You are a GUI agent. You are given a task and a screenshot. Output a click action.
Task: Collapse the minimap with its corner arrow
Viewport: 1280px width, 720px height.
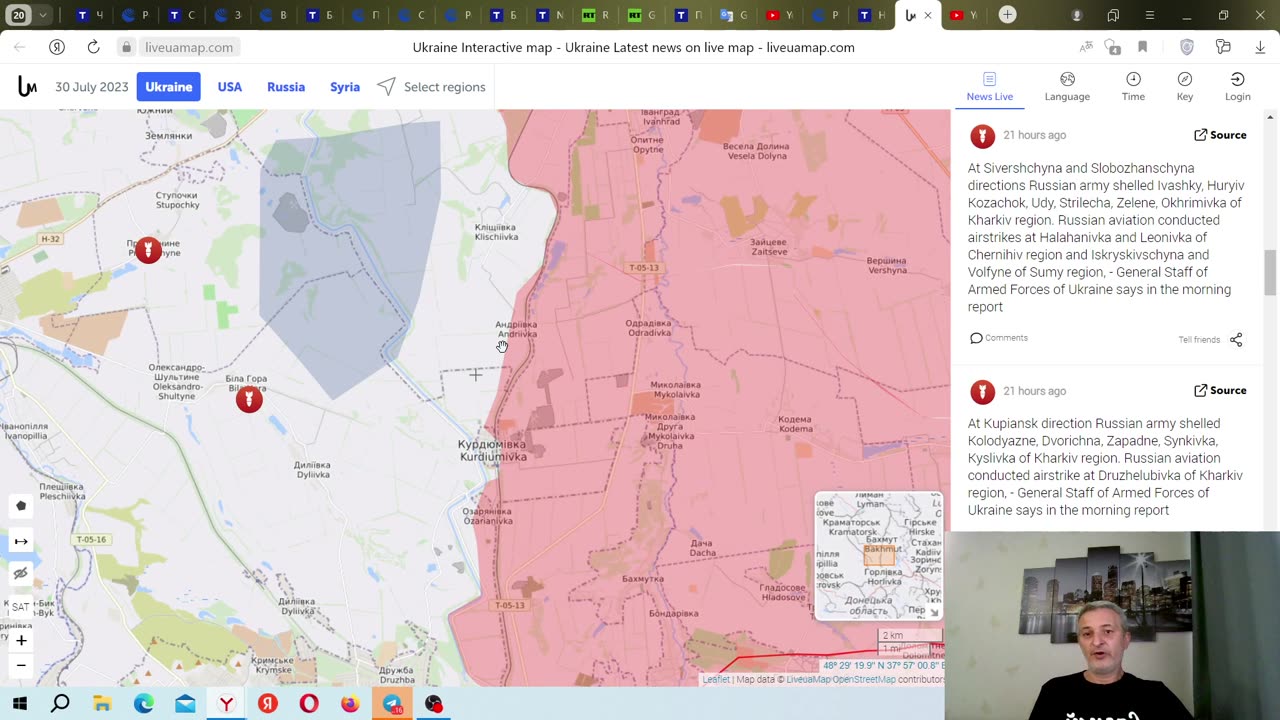[934, 612]
